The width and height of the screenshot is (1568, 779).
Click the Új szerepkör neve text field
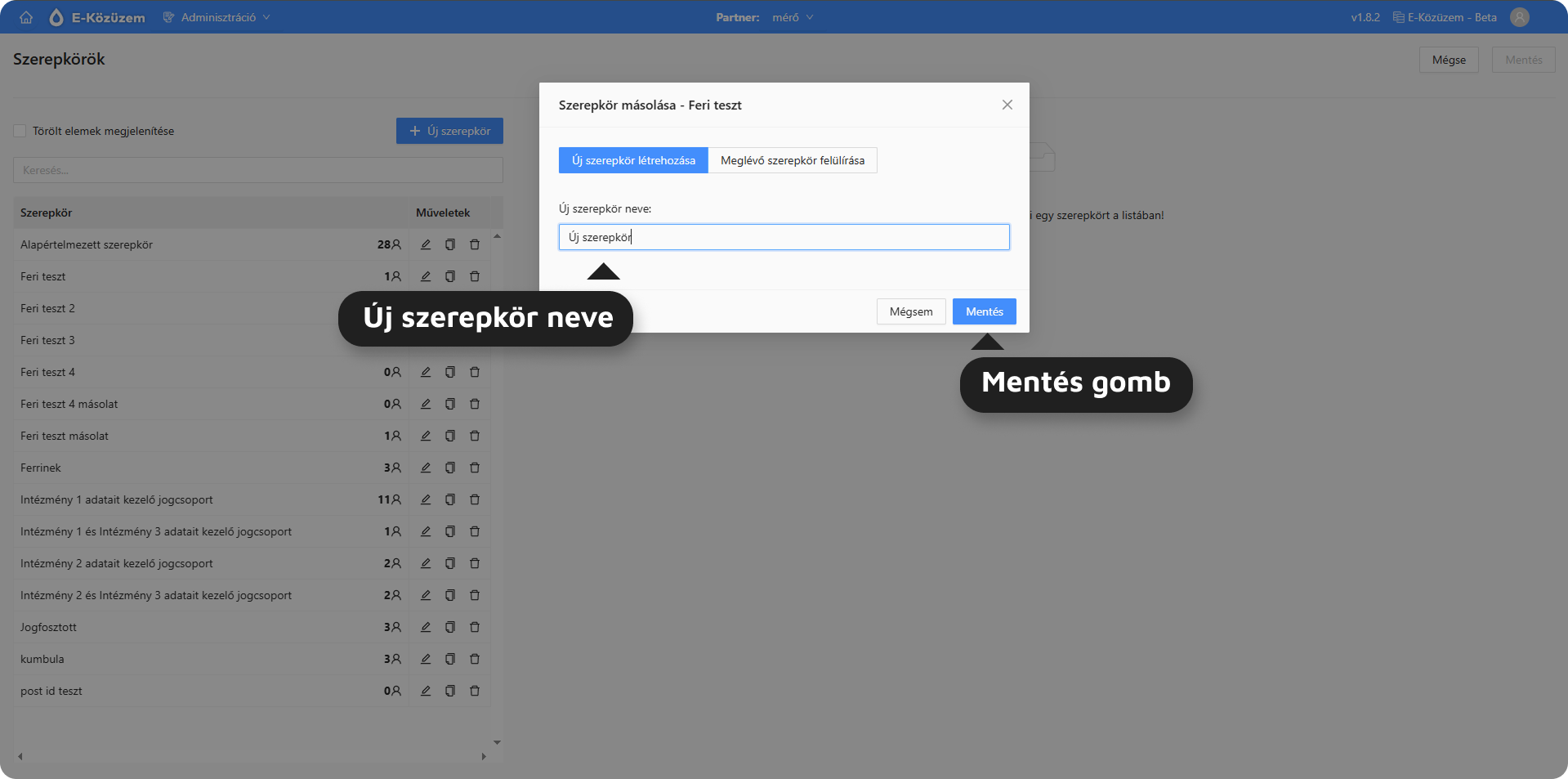(784, 237)
